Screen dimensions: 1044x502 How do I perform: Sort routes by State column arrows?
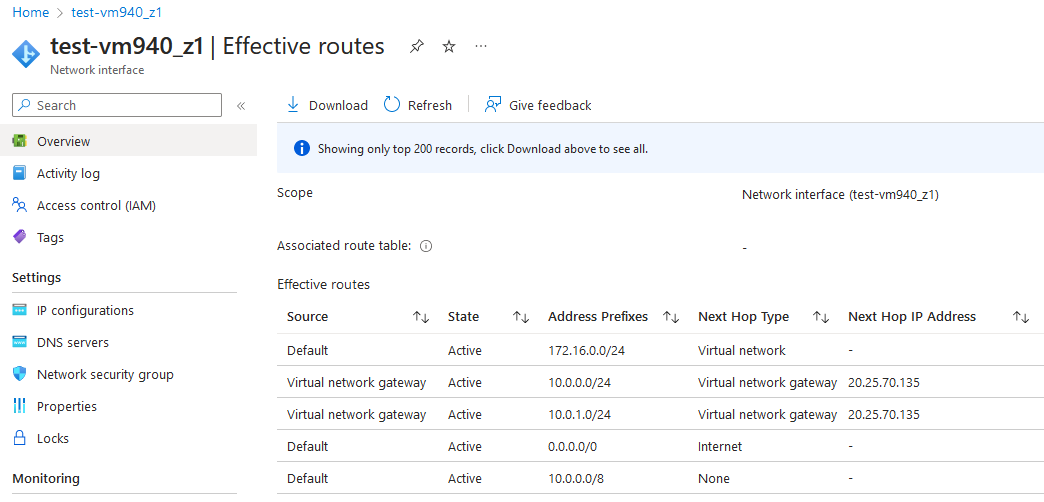(x=521, y=317)
